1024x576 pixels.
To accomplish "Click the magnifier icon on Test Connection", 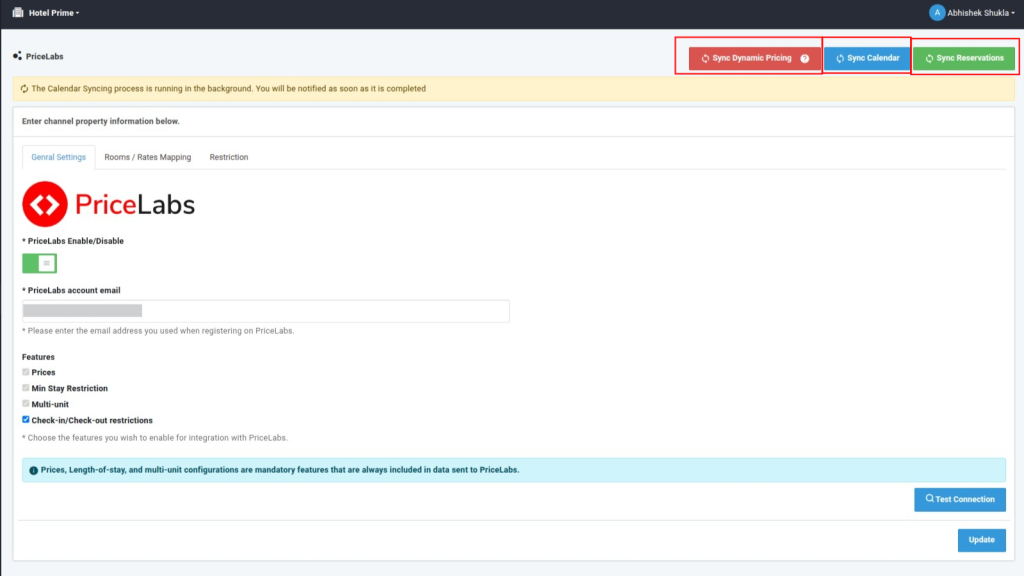I will (x=929, y=499).
